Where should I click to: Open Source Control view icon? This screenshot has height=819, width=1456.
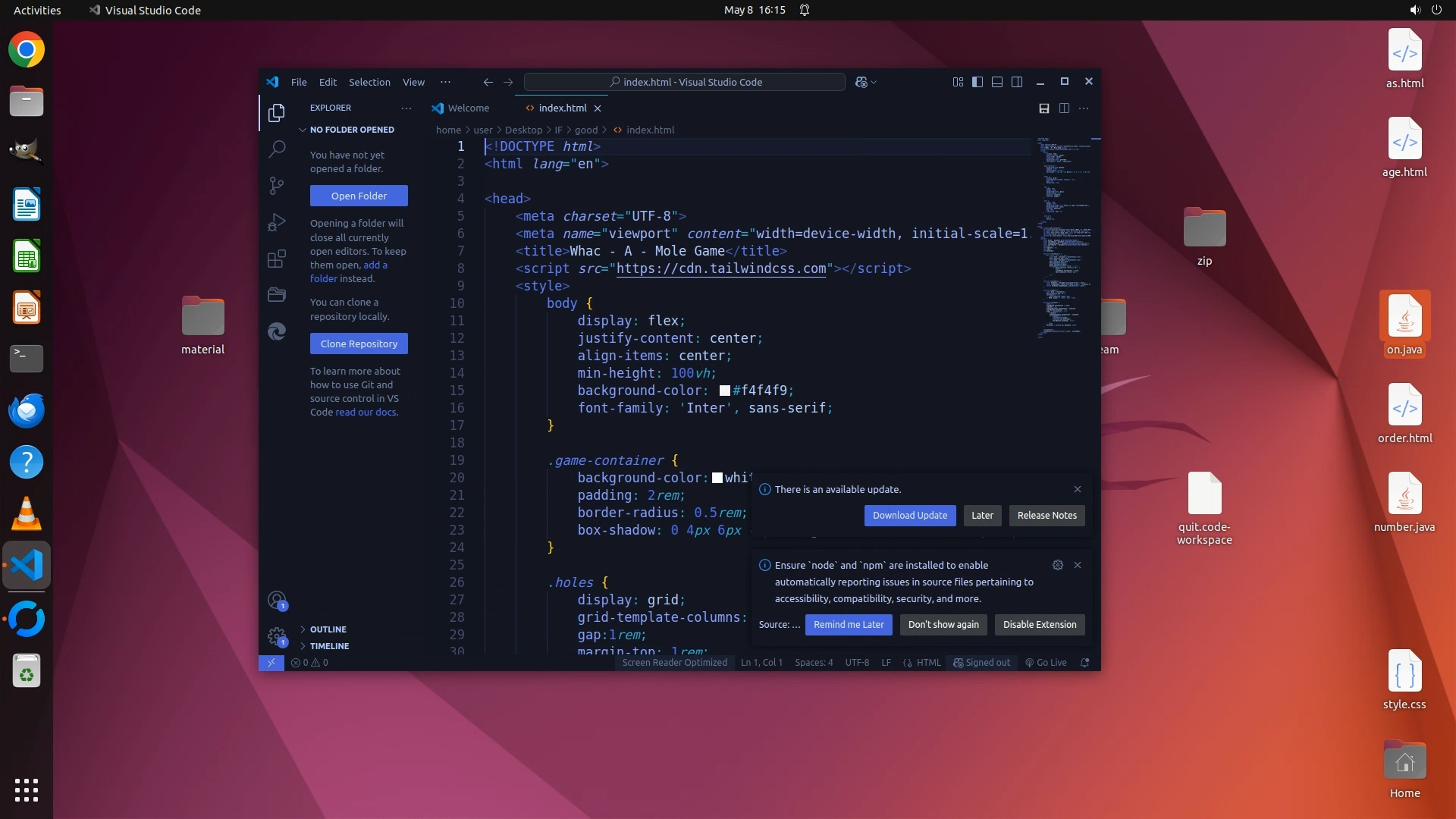(x=277, y=185)
